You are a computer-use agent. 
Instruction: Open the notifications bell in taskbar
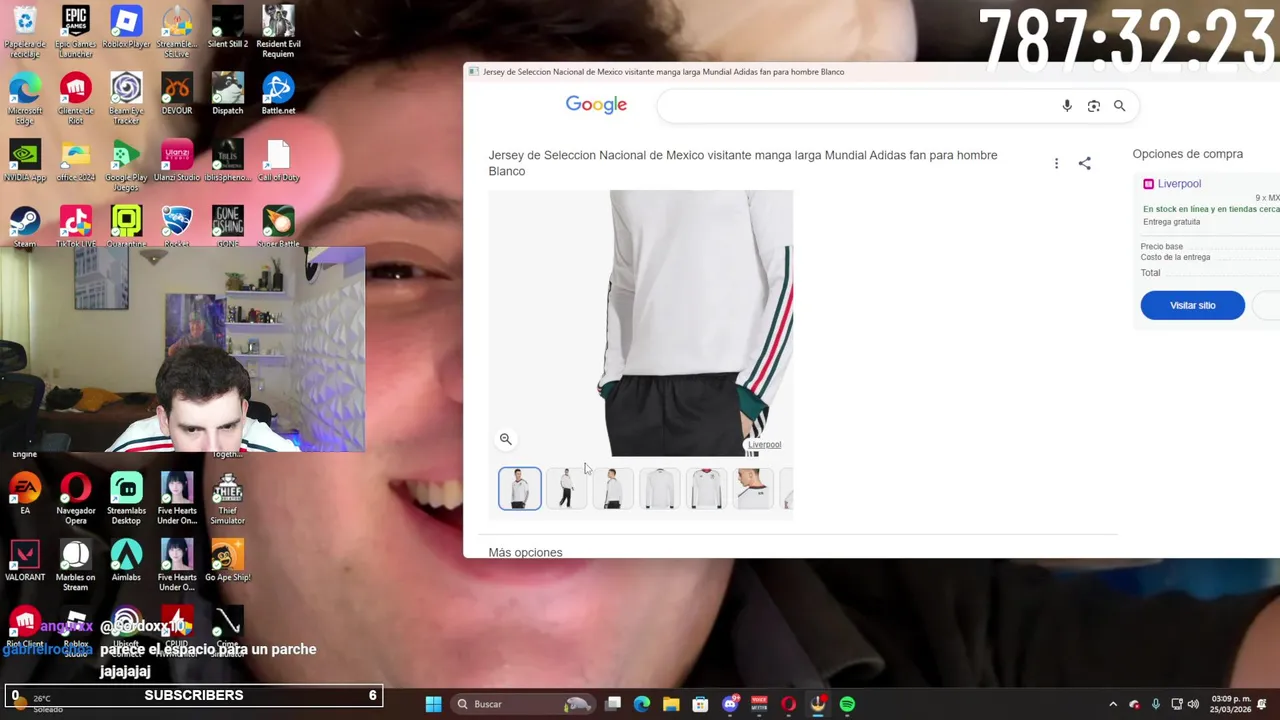(x=1262, y=704)
